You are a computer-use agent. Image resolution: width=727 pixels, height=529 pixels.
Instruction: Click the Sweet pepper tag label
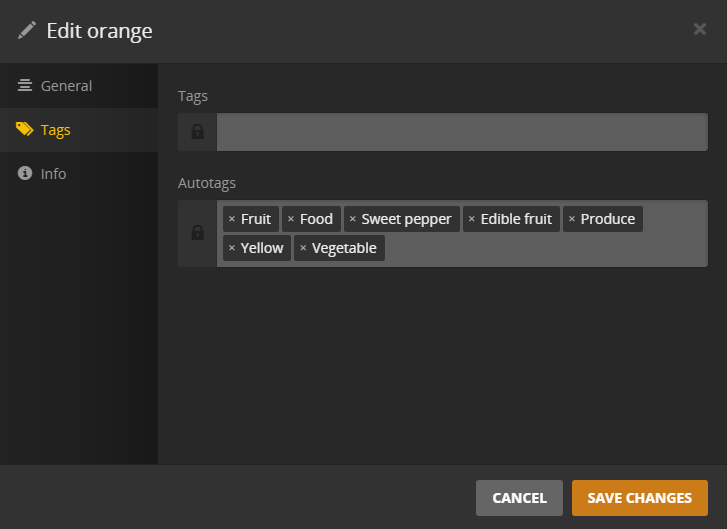tap(407, 219)
